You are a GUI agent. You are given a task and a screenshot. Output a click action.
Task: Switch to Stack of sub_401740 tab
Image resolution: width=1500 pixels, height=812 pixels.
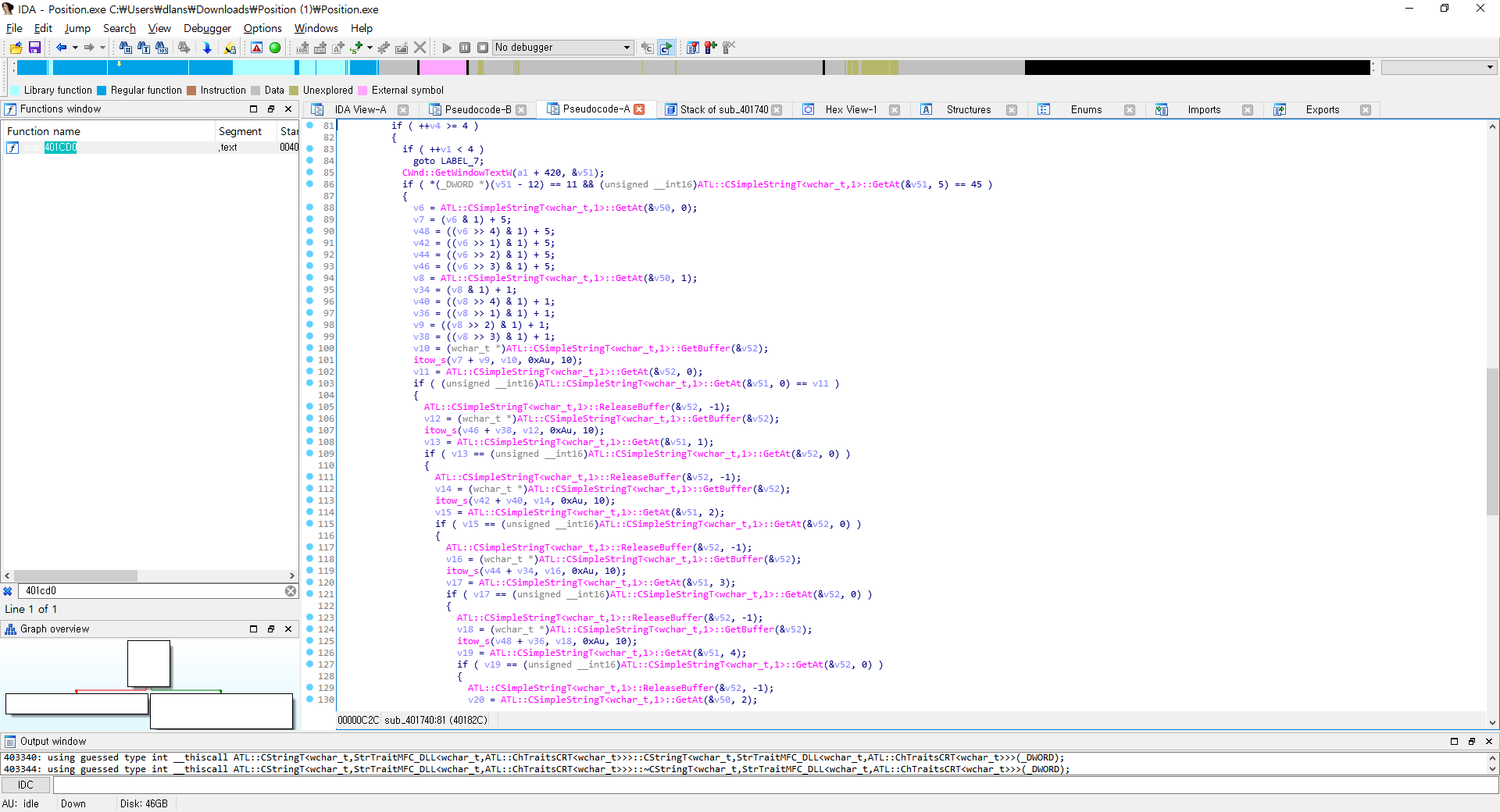(723, 109)
